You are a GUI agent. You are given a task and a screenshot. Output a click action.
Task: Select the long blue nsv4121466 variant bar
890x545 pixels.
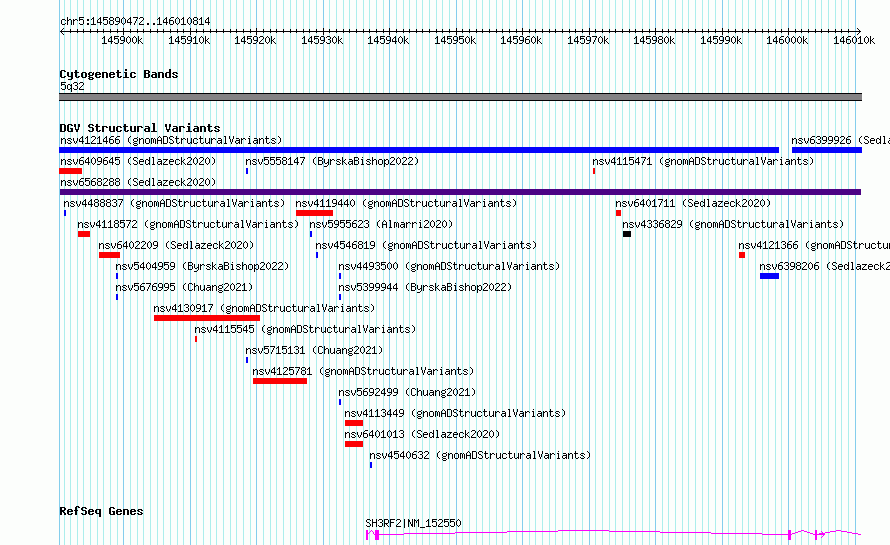[419, 150]
